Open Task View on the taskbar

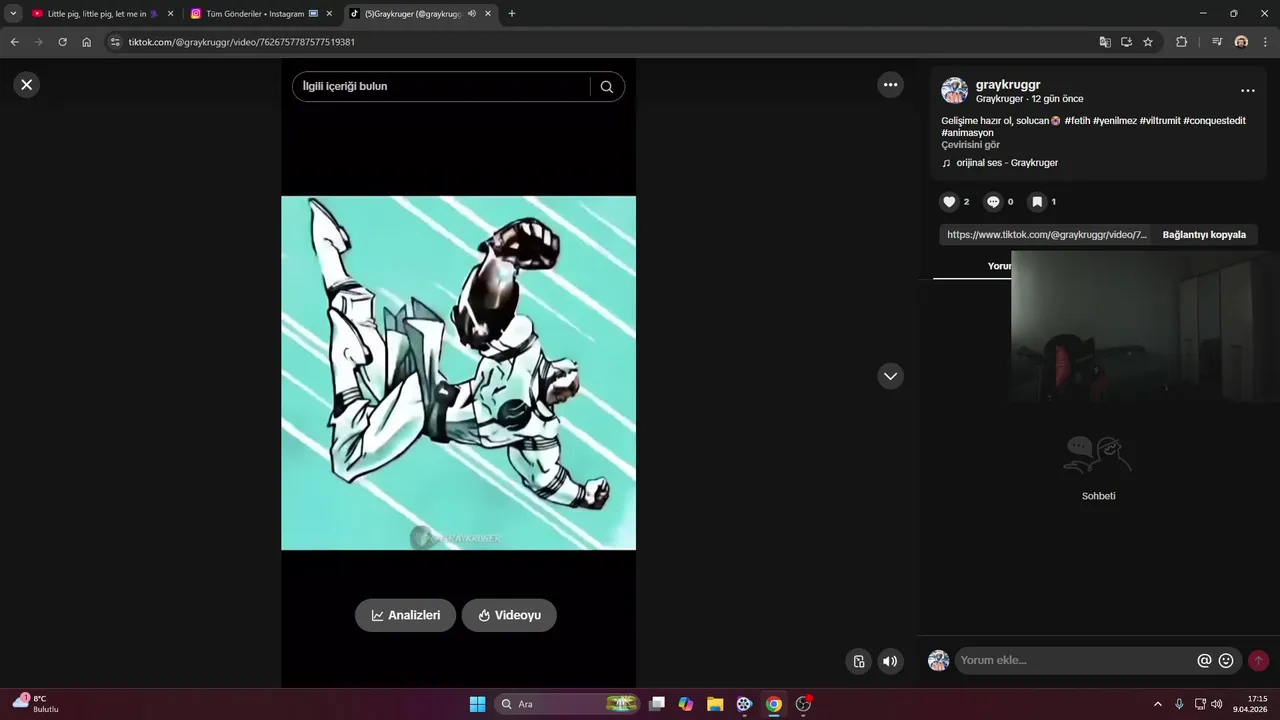(657, 704)
